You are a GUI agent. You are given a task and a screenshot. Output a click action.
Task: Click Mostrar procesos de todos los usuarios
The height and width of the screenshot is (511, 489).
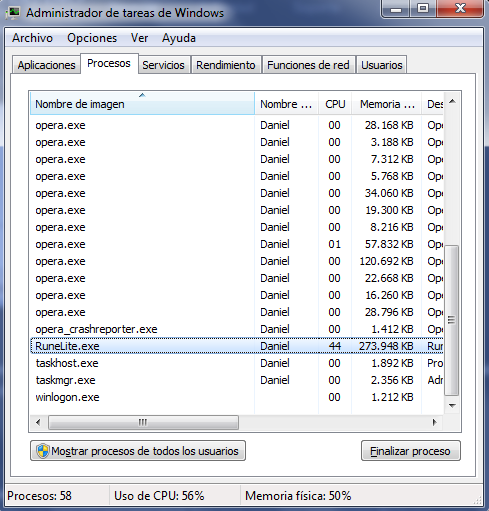click(138, 451)
